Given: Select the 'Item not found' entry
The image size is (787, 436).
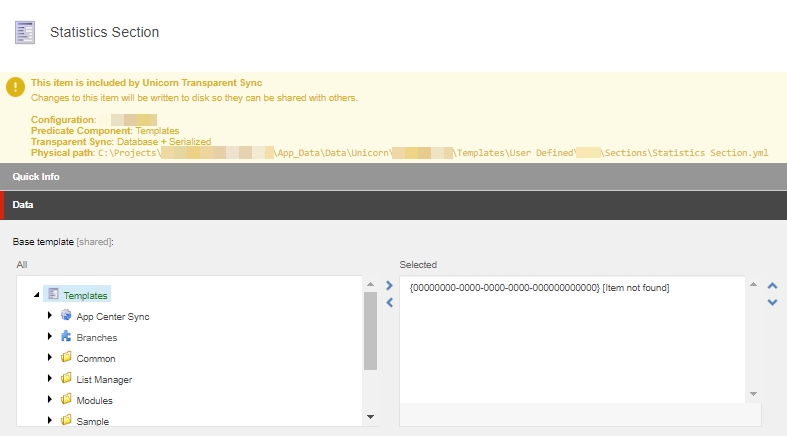Looking at the screenshot, I should pos(539,288).
